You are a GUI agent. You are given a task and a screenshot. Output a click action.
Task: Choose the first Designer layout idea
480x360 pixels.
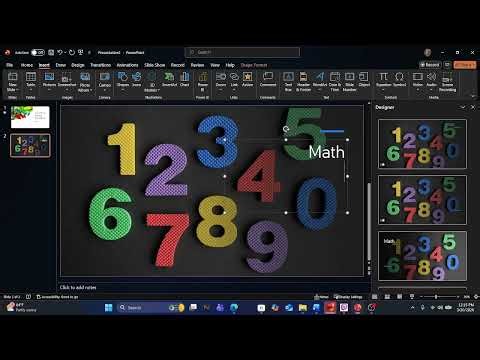tap(422, 144)
